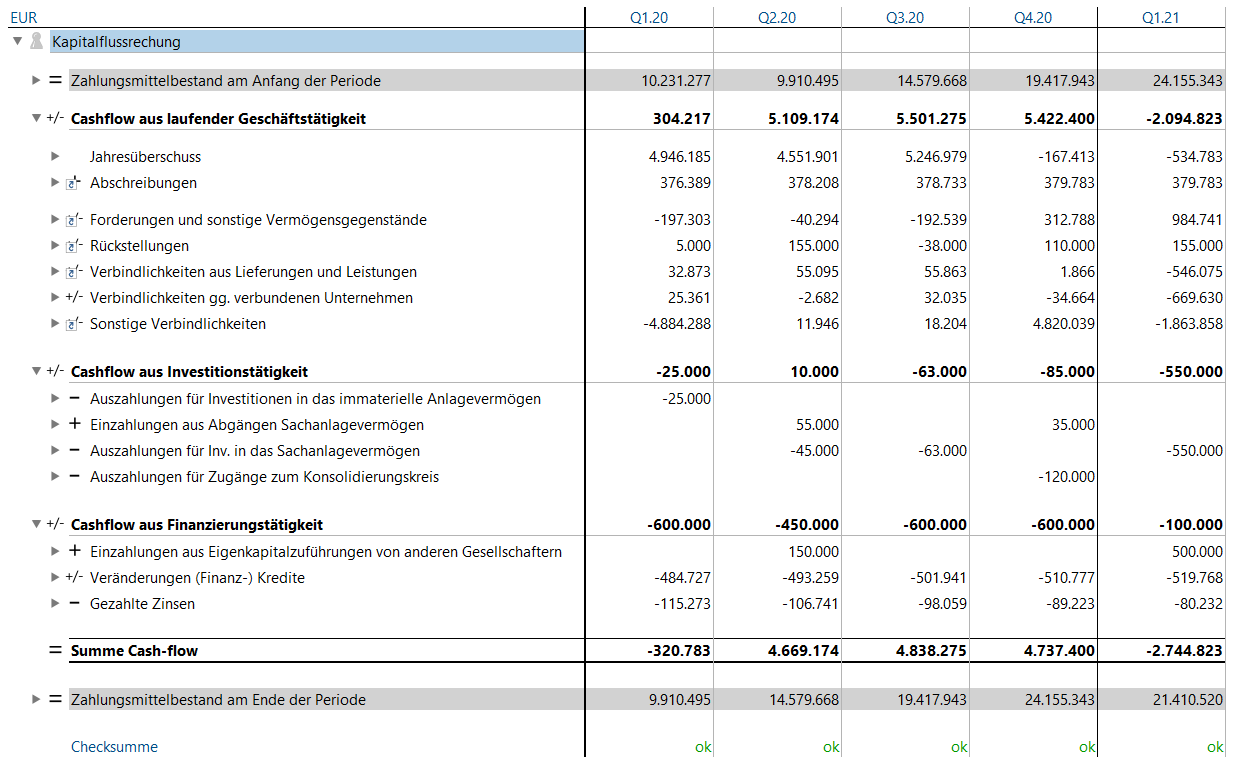Viewport: 1239px width, 763px height.
Task: Click the +/- sign of Cashflow aus Investitionstätigkeit
Action: pos(55,371)
